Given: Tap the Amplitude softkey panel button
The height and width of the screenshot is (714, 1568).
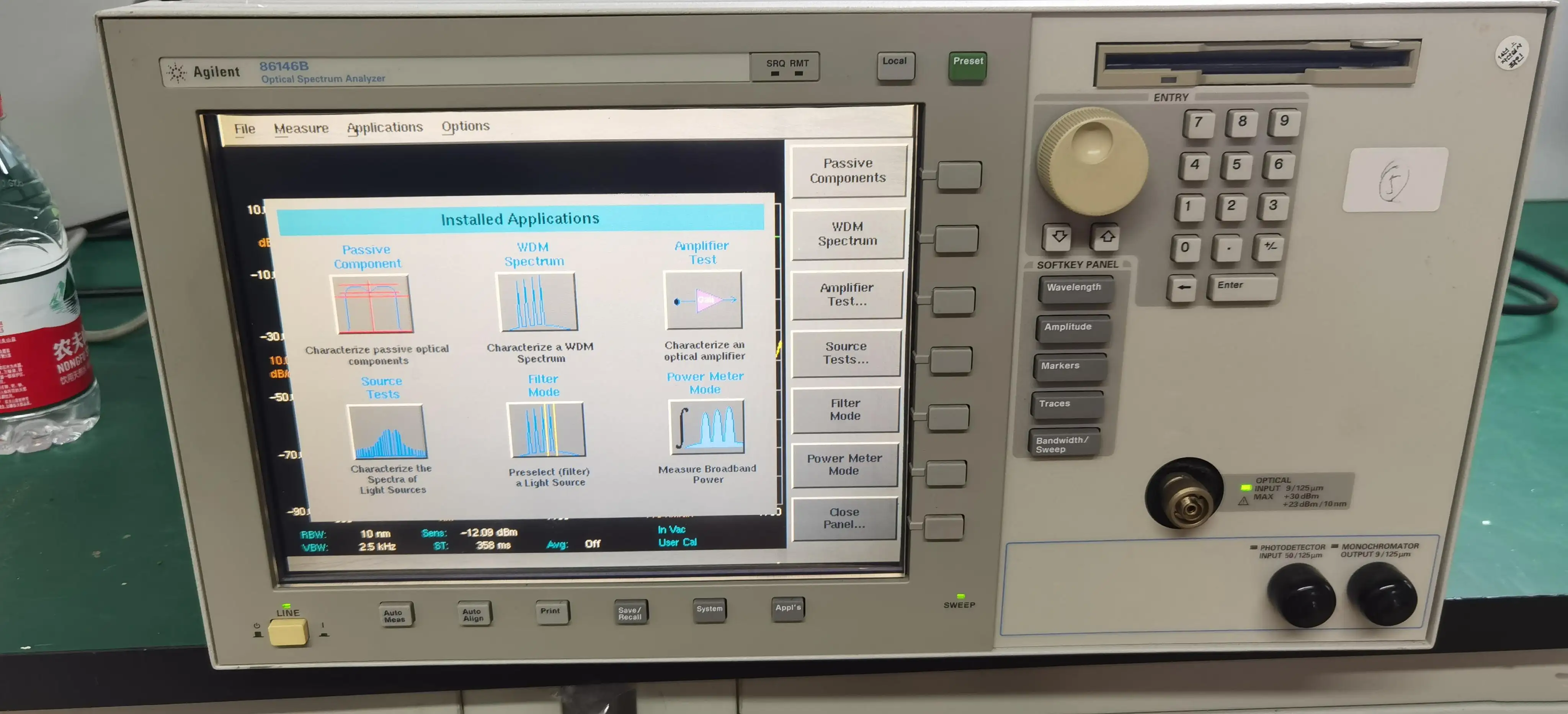Looking at the screenshot, I should point(1072,329).
